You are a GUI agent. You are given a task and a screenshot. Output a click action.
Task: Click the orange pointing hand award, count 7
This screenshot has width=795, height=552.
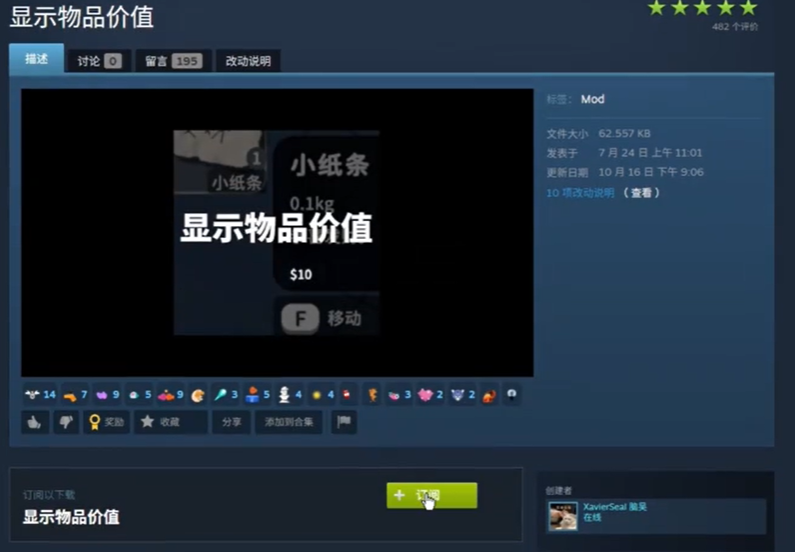(75, 394)
